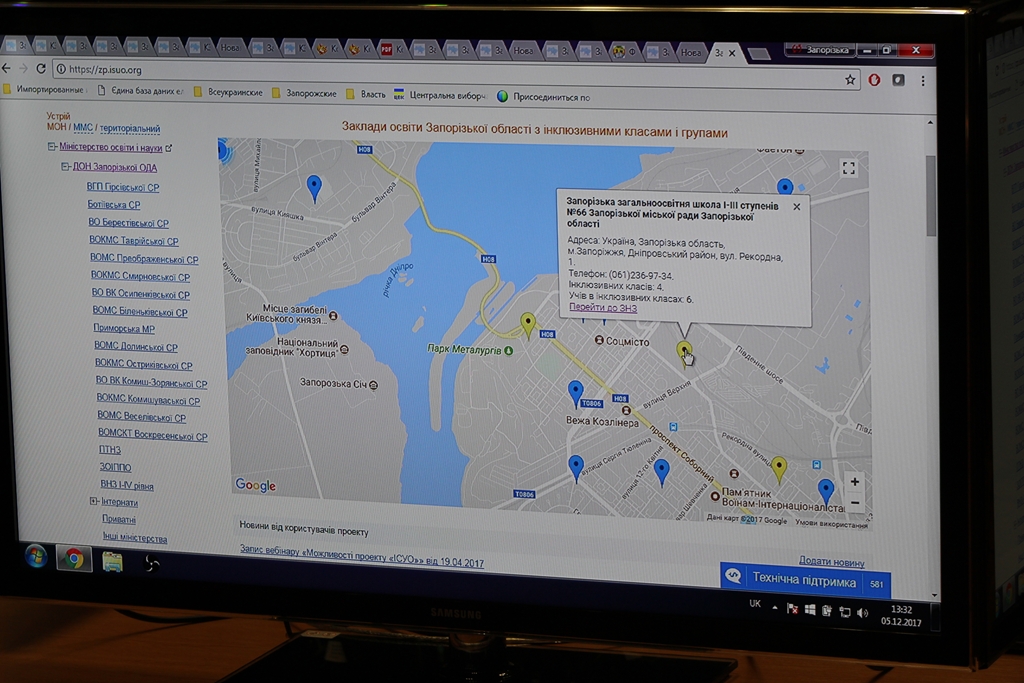Select ВОКМС Таврійської СР in the tree
The height and width of the screenshot is (683, 1024).
133,241
